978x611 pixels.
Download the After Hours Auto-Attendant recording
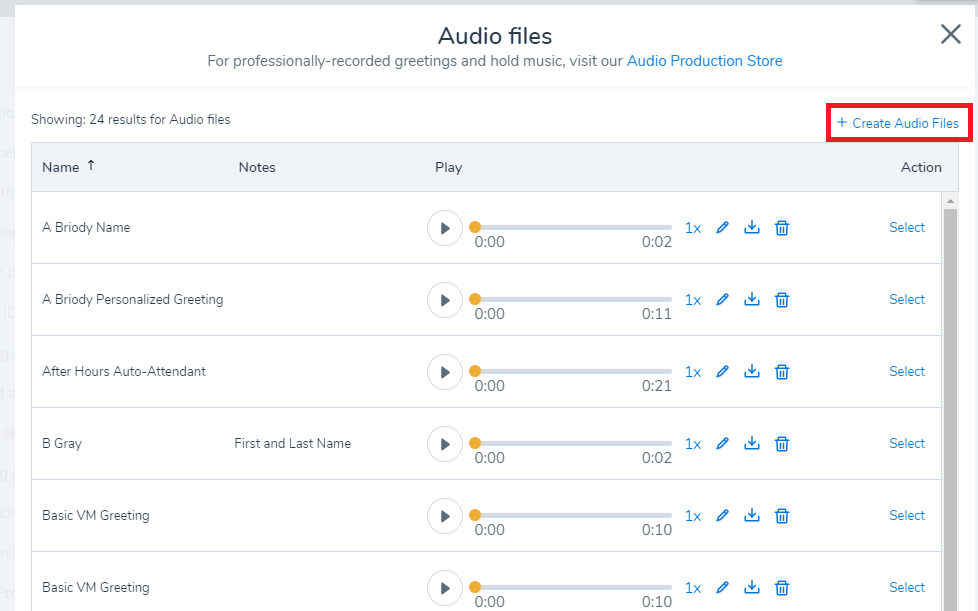tap(752, 371)
